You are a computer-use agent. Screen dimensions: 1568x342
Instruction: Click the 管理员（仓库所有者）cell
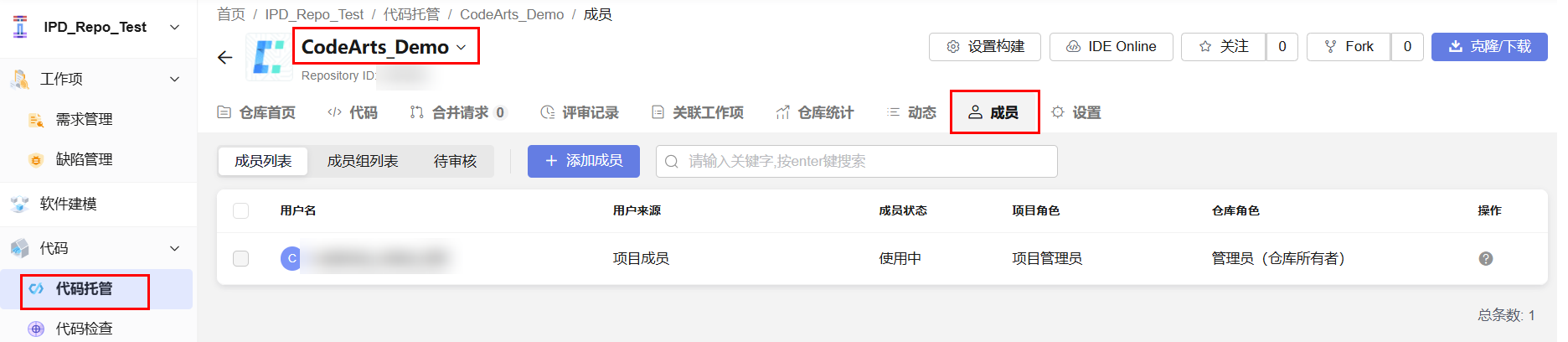pyautogui.click(x=1278, y=258)
